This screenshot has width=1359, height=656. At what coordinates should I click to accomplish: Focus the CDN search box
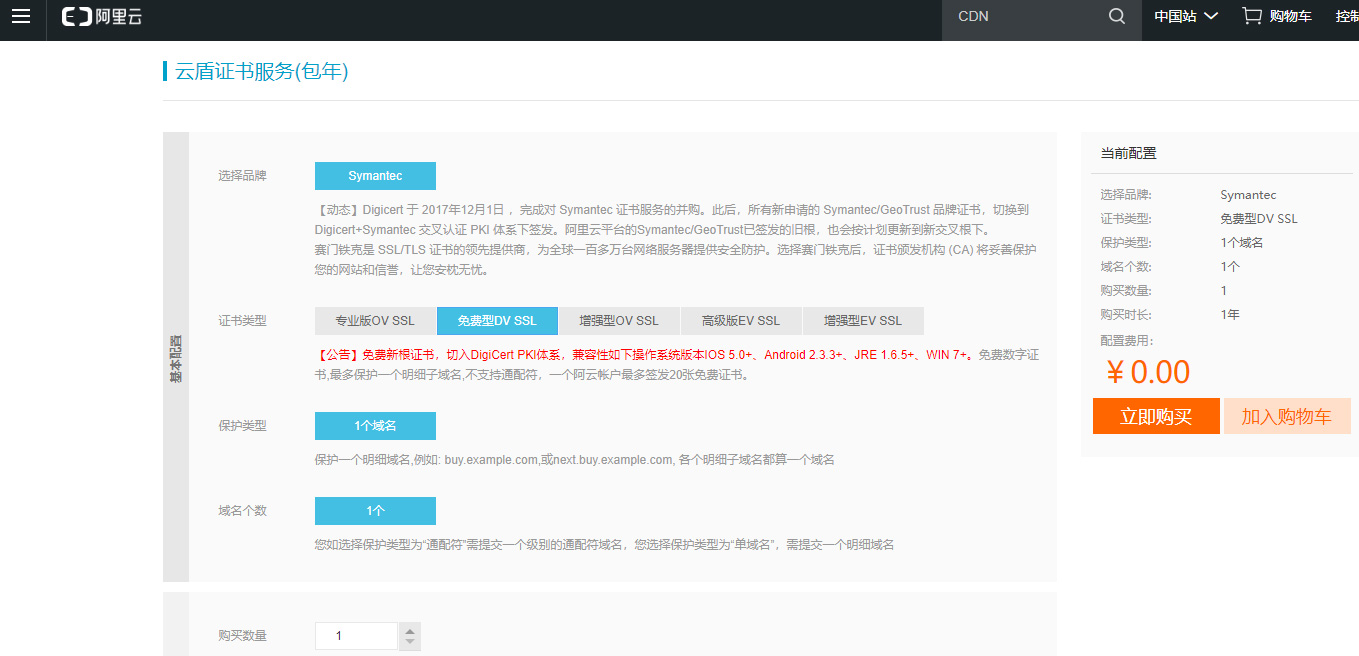point(1025,16)
